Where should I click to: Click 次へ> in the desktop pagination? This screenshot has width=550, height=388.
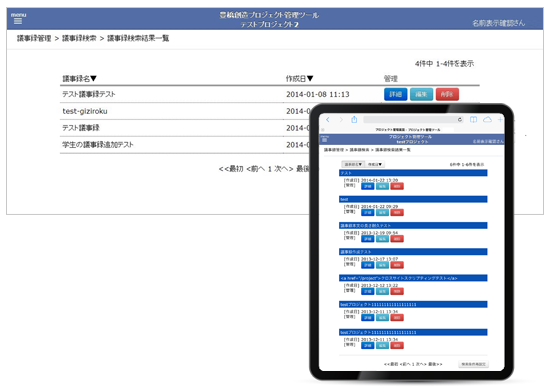click(283, 169)
